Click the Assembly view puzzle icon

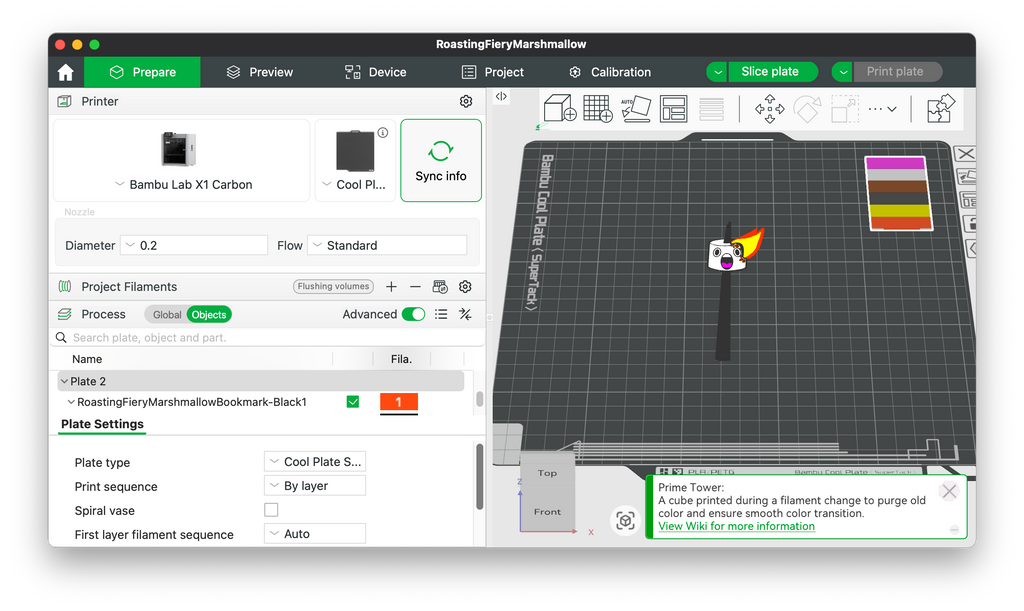(941, 108)
